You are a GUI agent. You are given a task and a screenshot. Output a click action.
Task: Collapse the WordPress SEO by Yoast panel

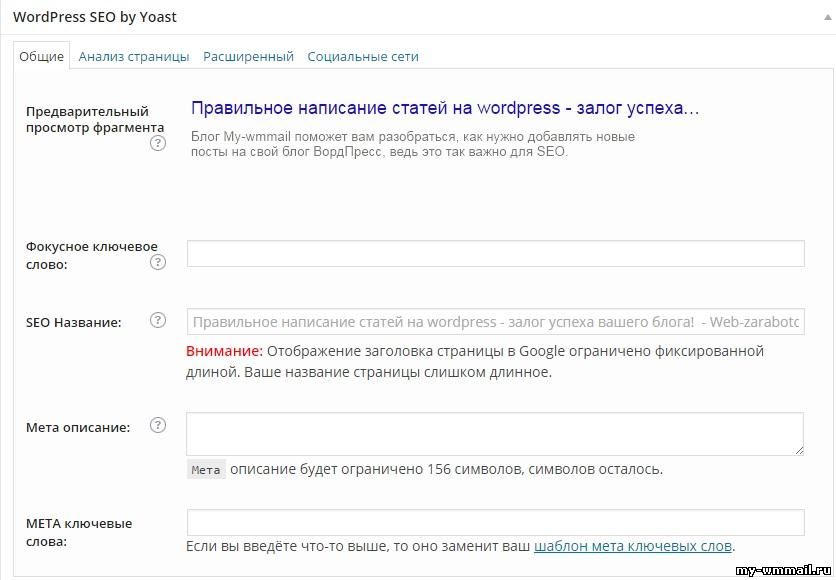[827, 17]
